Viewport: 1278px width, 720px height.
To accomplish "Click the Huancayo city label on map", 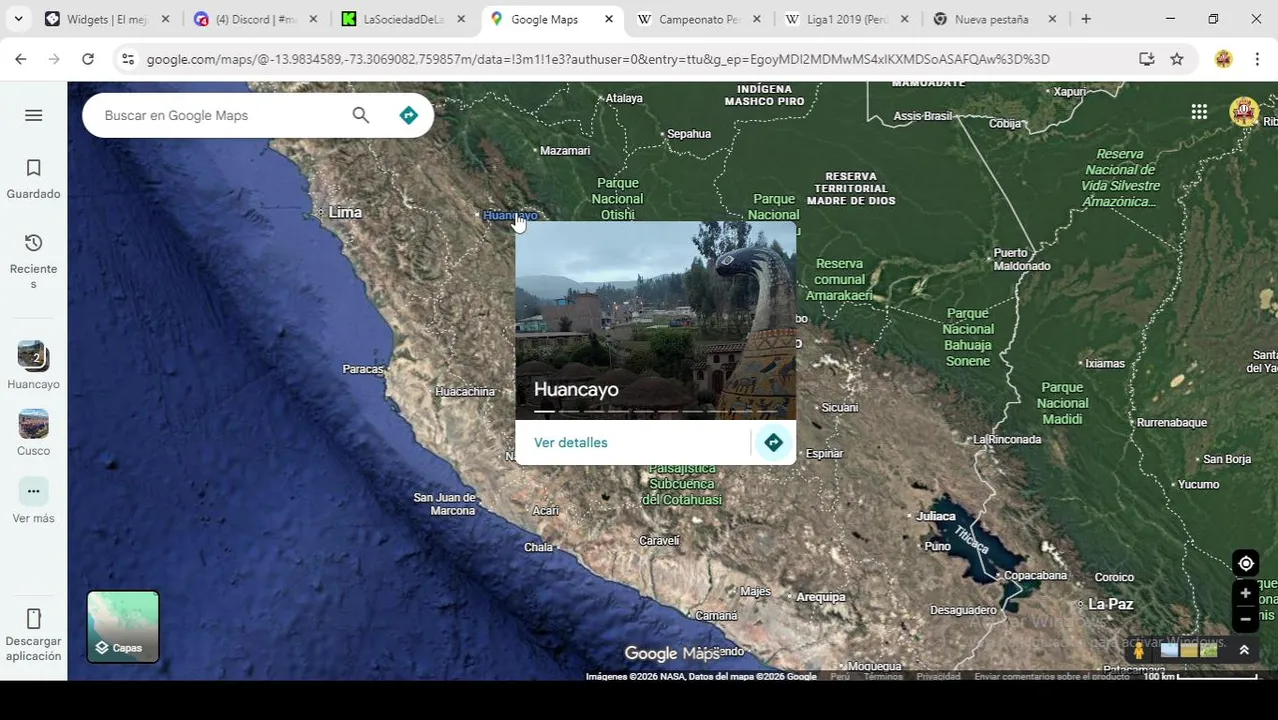I will pyautogui.click(x=510, y=215).
